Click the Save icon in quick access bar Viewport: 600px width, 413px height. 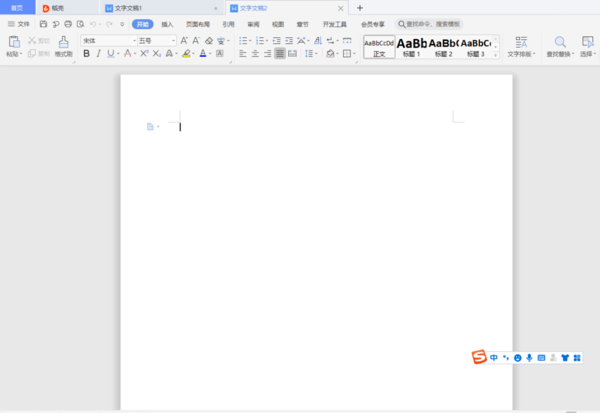pyautogui.click(x=43, y=23)
